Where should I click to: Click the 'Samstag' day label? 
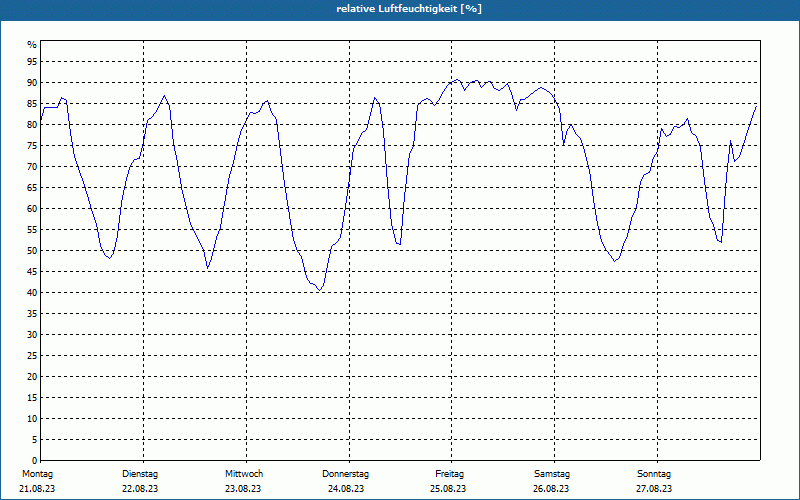click(552, 474)
